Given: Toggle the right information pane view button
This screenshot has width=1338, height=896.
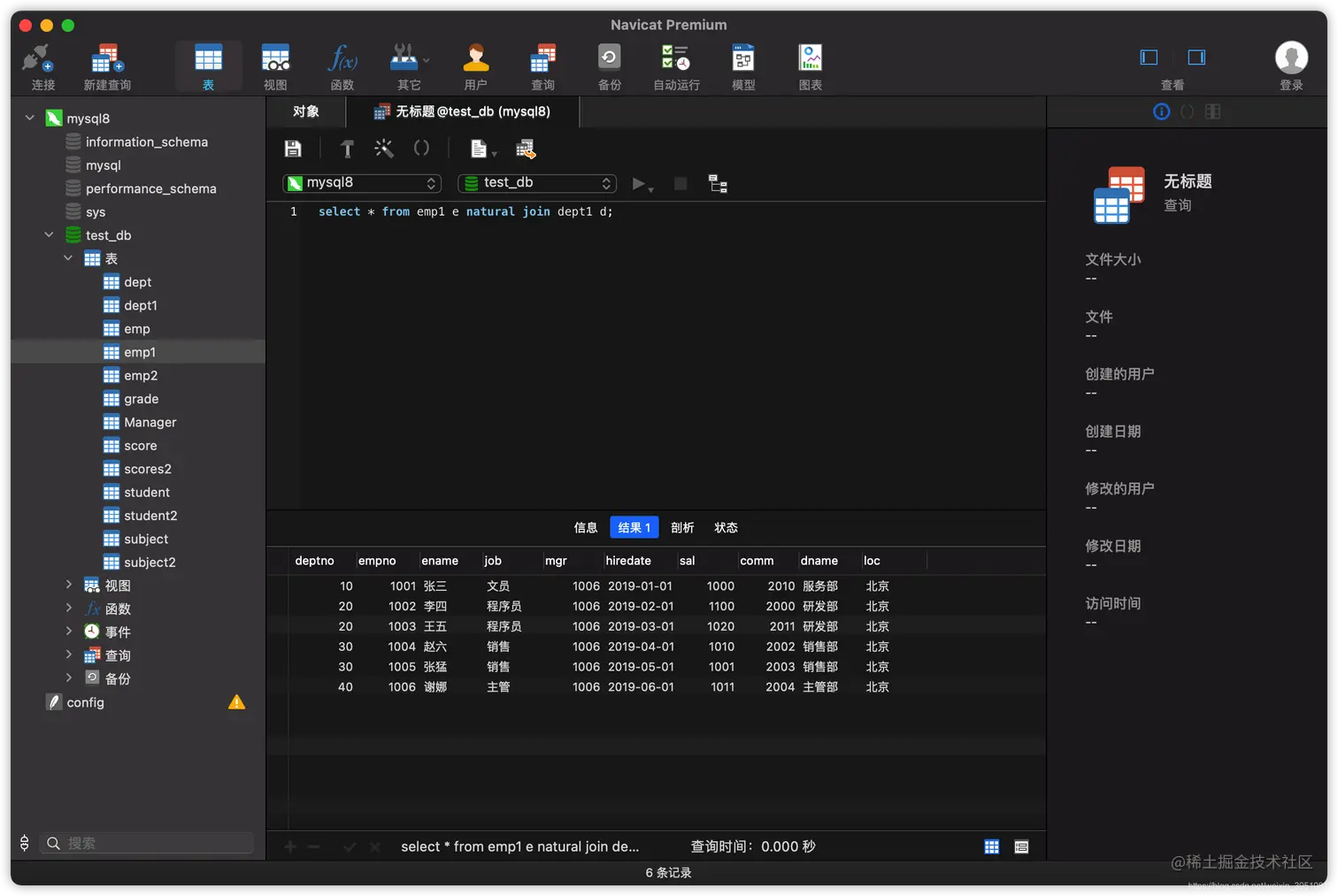Looking at the screenshot, I should coord(1196,57).
